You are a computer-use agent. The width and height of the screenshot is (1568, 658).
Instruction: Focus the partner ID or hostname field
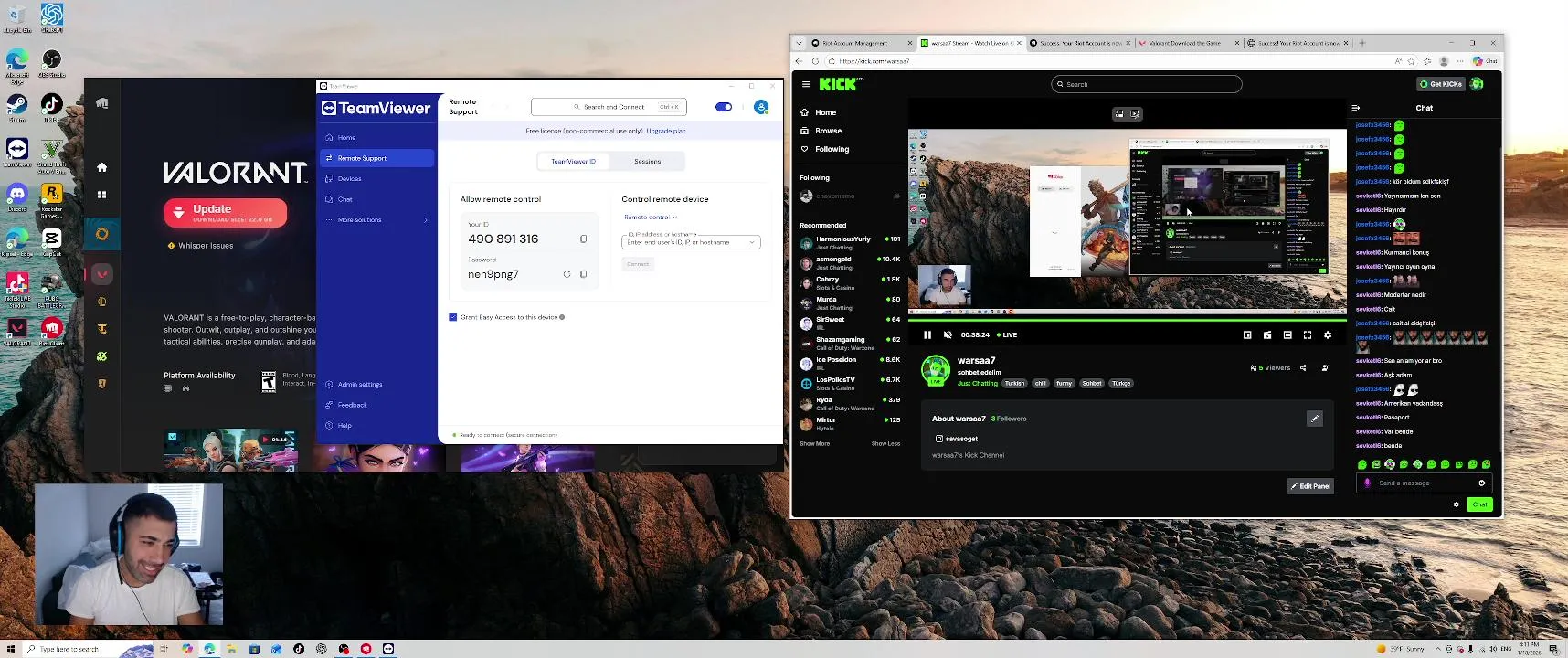tap(691, 241)
